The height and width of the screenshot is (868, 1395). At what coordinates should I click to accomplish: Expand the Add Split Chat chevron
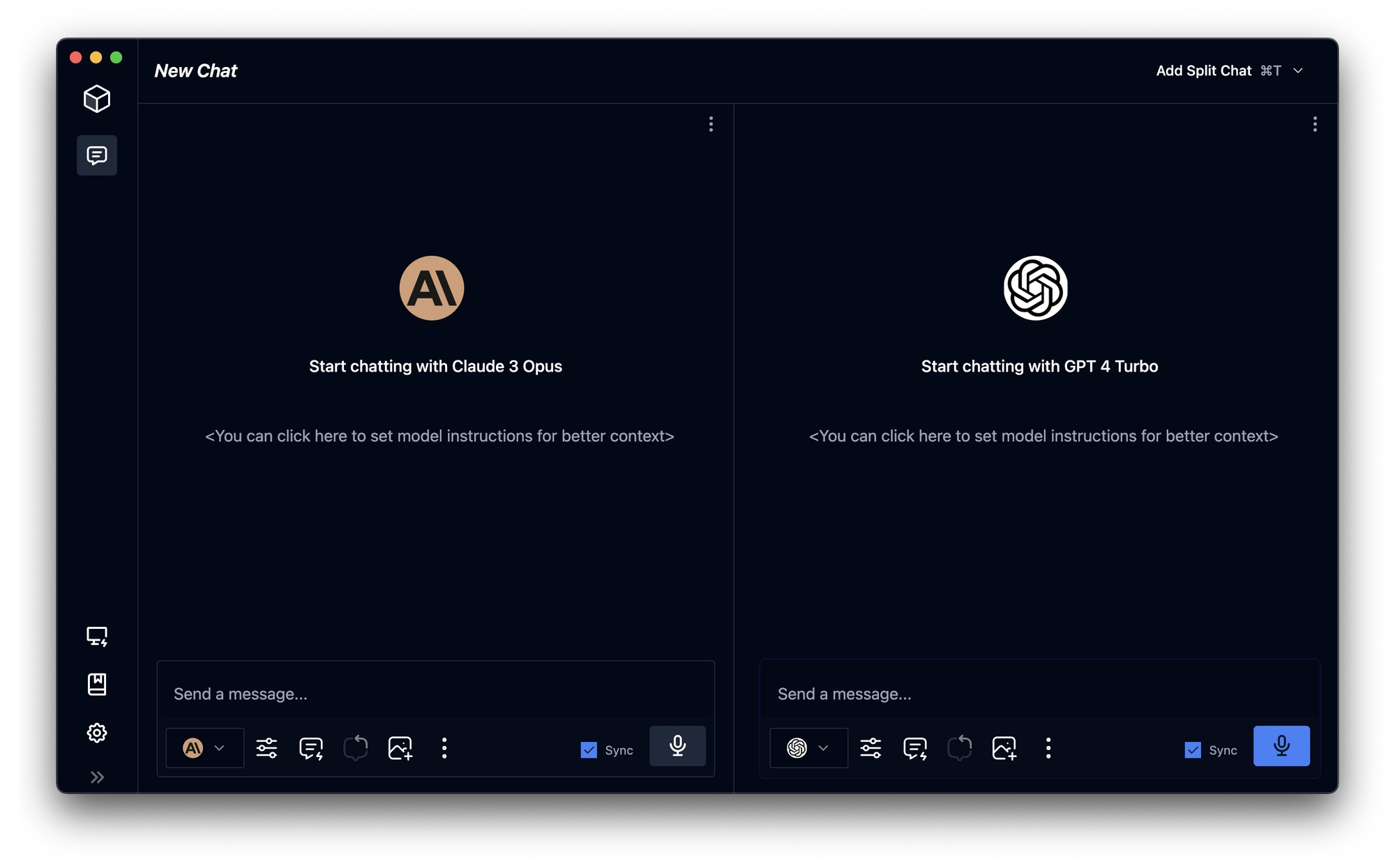(1298, 70)
